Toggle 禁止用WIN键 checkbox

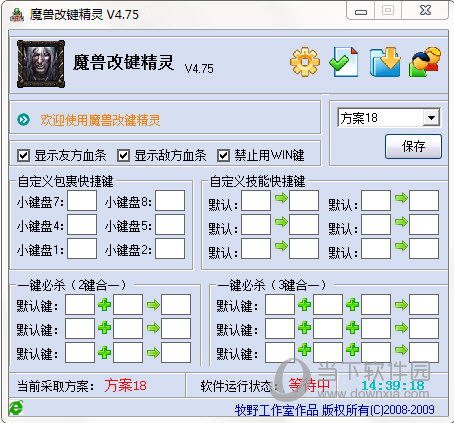click(224, 155)
